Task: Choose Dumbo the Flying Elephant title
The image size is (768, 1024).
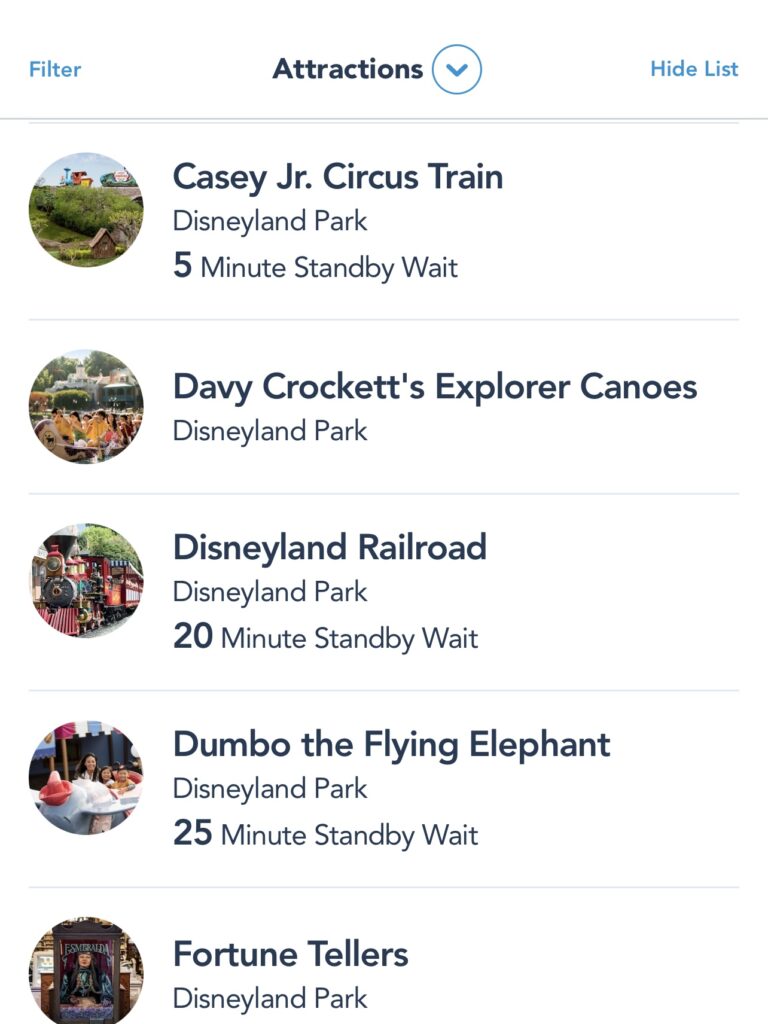Action: pos(392,745)
